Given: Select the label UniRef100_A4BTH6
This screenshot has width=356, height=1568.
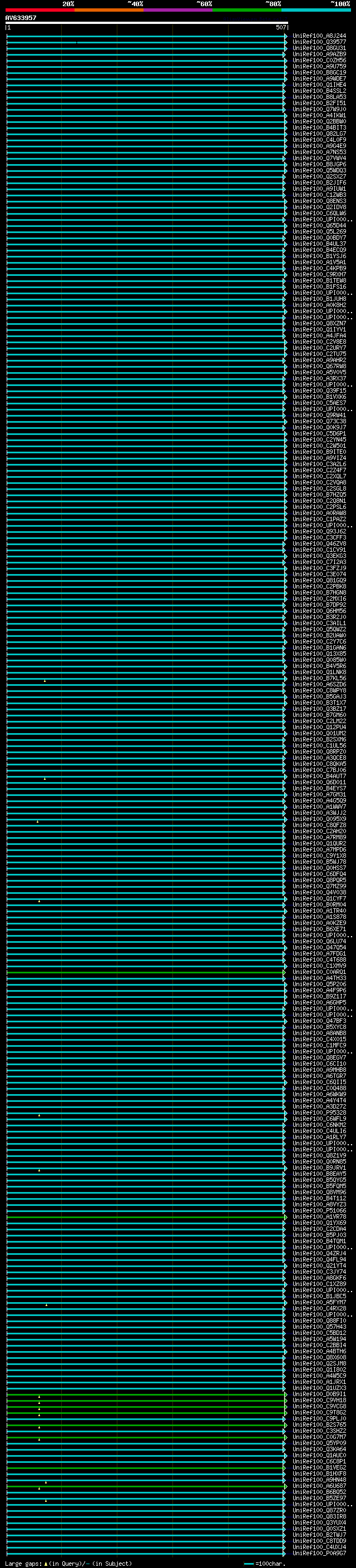Looking at the screenshot, I should coord(319,1351).
